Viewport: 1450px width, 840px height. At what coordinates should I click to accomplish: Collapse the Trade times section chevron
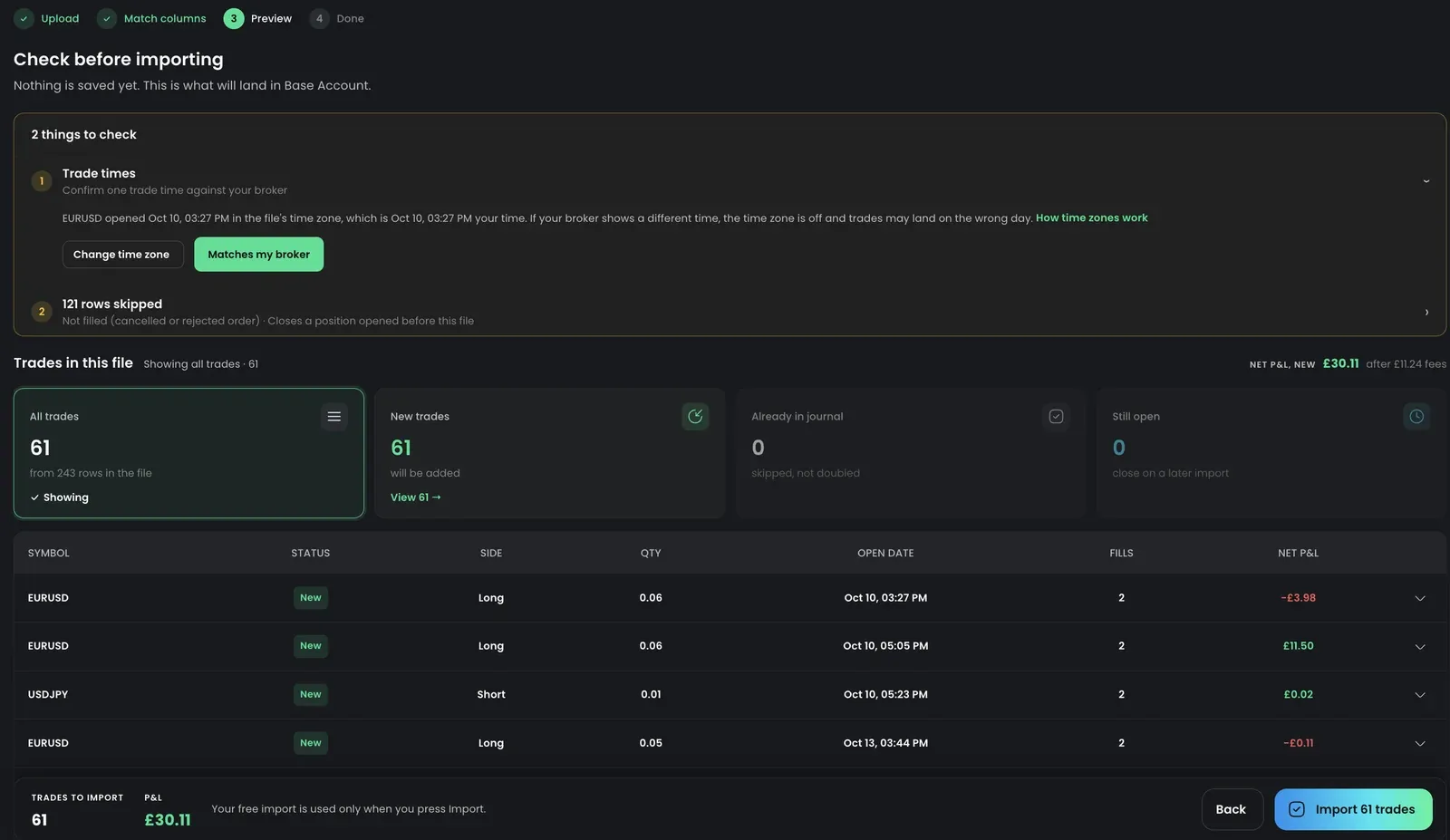tap(1426, 181)
